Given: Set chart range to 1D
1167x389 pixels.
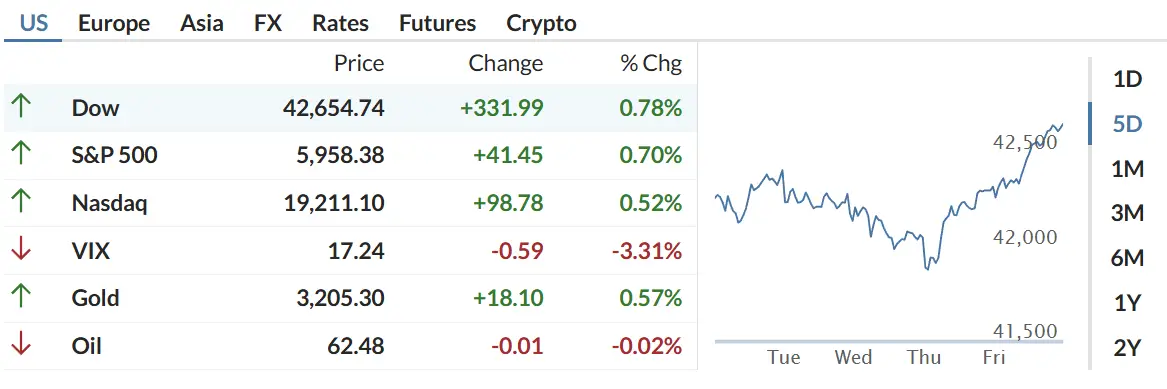Looking at the screenshot, I should pos(1128,79).
